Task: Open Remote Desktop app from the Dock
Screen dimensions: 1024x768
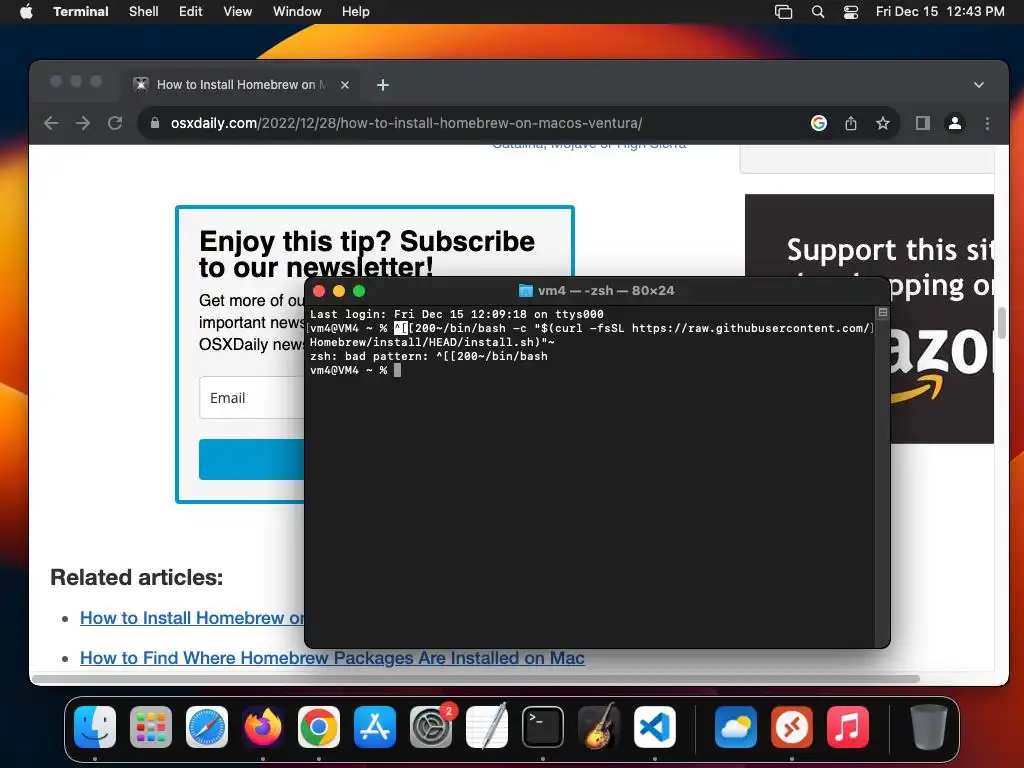Action: click(792, 727)
